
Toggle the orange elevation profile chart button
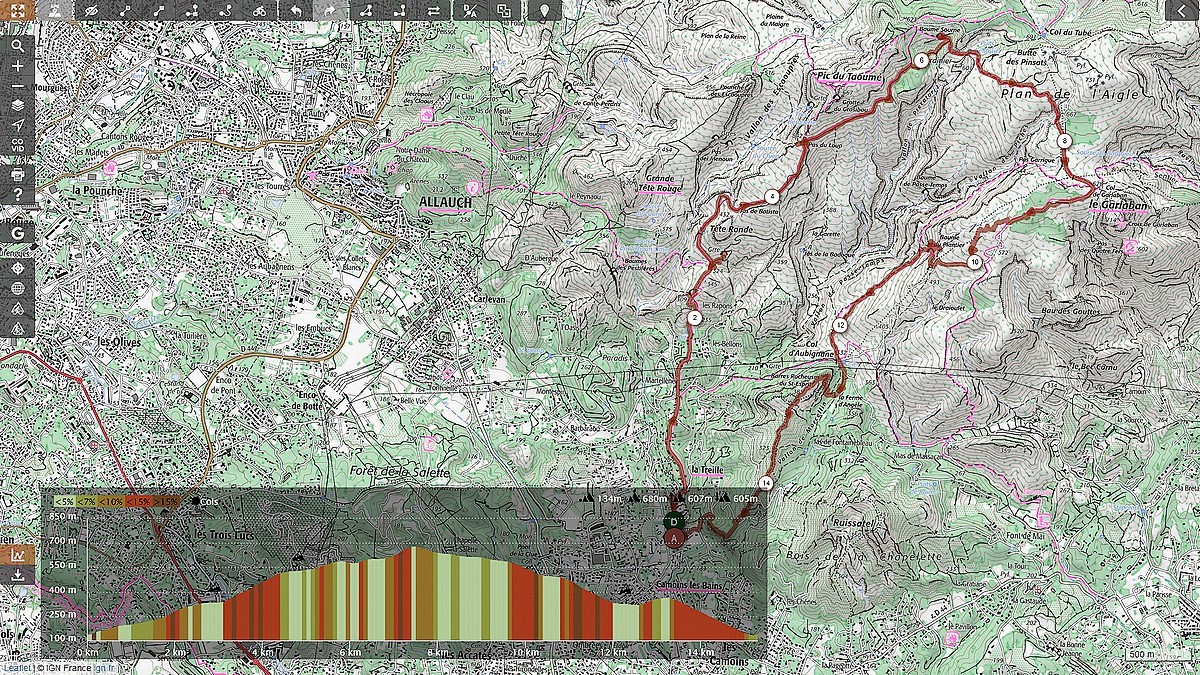coord(17,554)
